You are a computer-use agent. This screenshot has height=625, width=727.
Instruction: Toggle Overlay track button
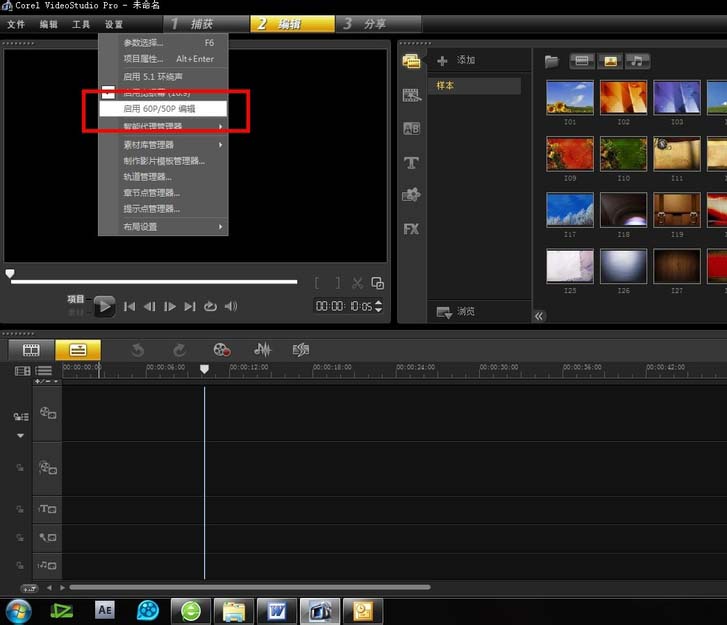pos(48,468)
